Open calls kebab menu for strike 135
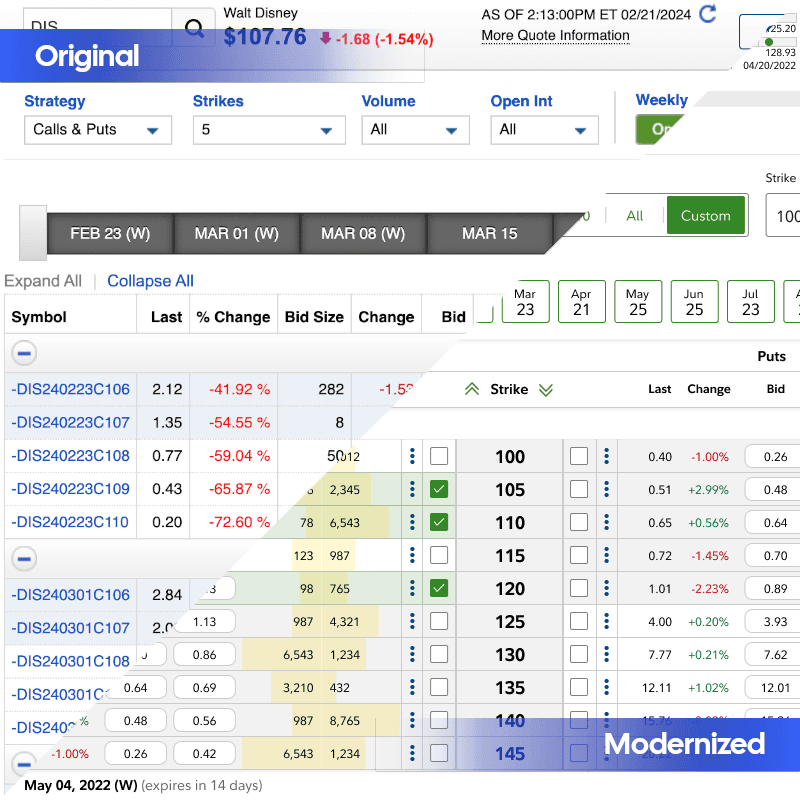 point(412,687)
